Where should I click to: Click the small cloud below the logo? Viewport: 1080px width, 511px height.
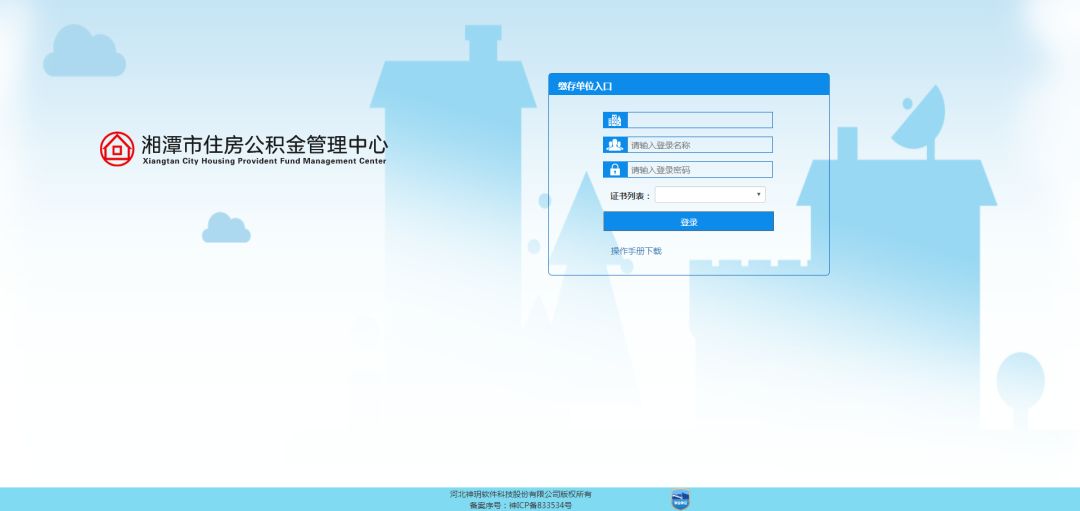coord(226,229)
